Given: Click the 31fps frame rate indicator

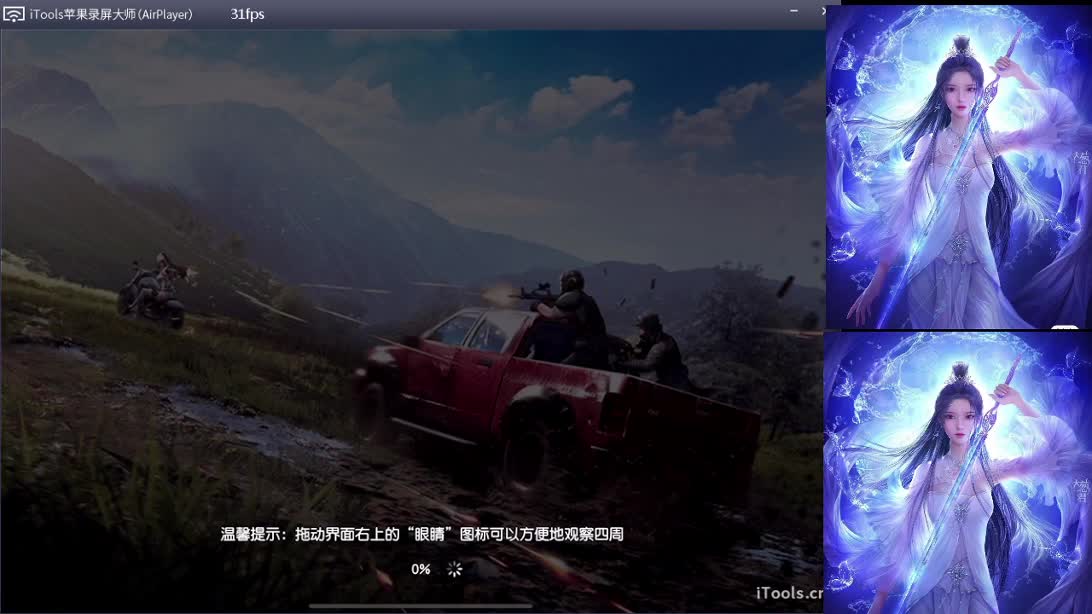Looking at the screenshot, I should pos(247,14).
